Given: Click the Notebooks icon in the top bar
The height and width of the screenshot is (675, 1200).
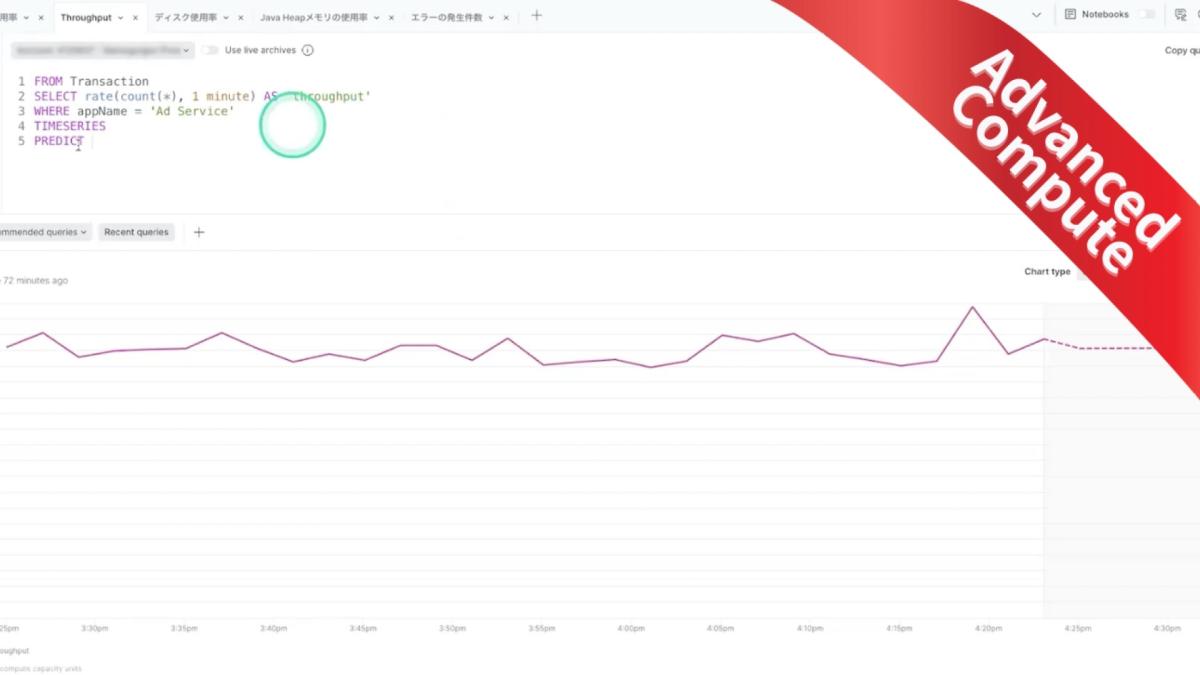Looking at the screenshot, I should tap(1071, 15).
